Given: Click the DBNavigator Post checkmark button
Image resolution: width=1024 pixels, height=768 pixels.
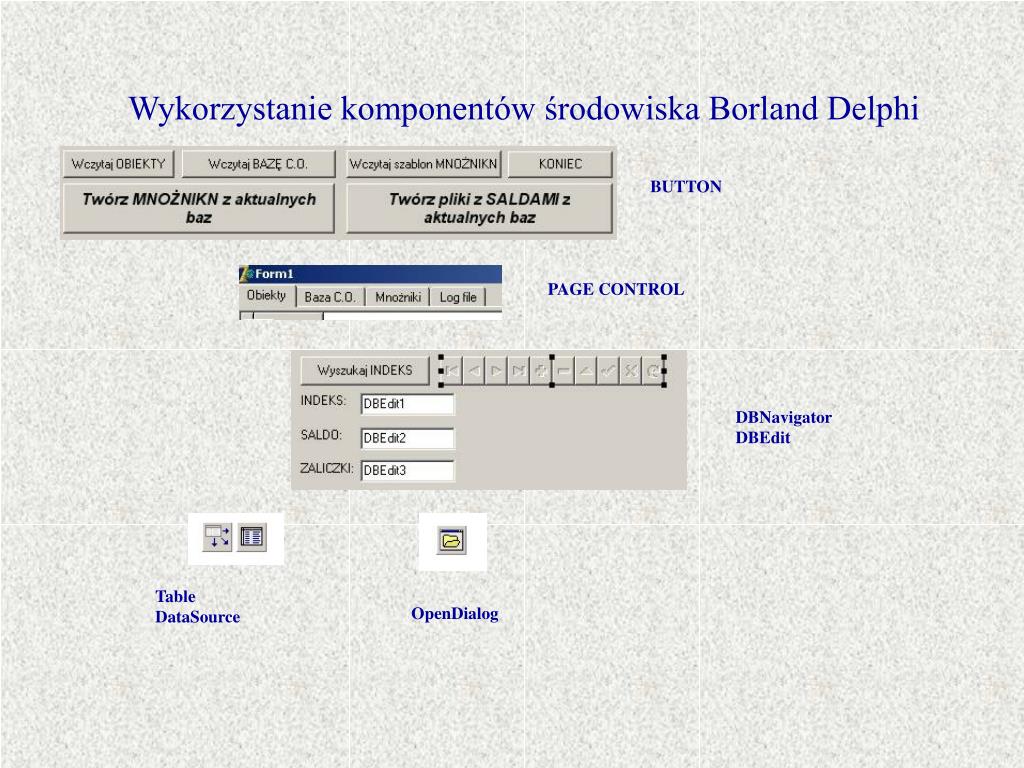Looking at the screenshot, I should (x=608, y=371).
